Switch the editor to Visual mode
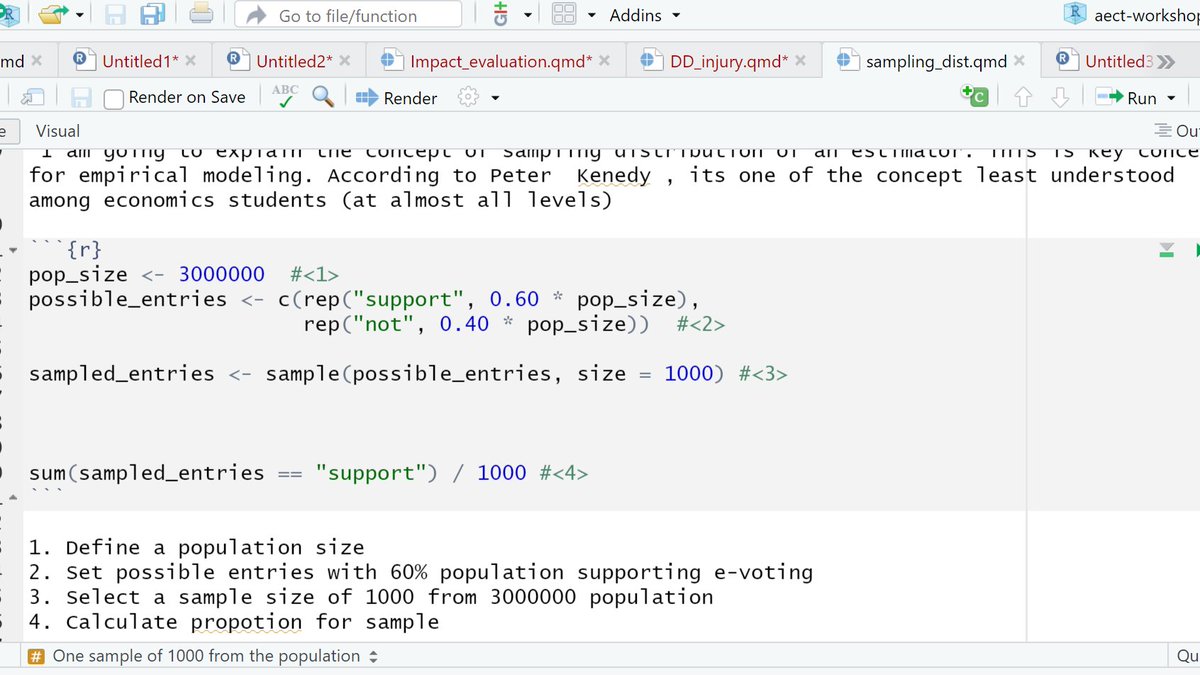The height and width of the screenshot is (675, 1200). (x=57, y=130)
